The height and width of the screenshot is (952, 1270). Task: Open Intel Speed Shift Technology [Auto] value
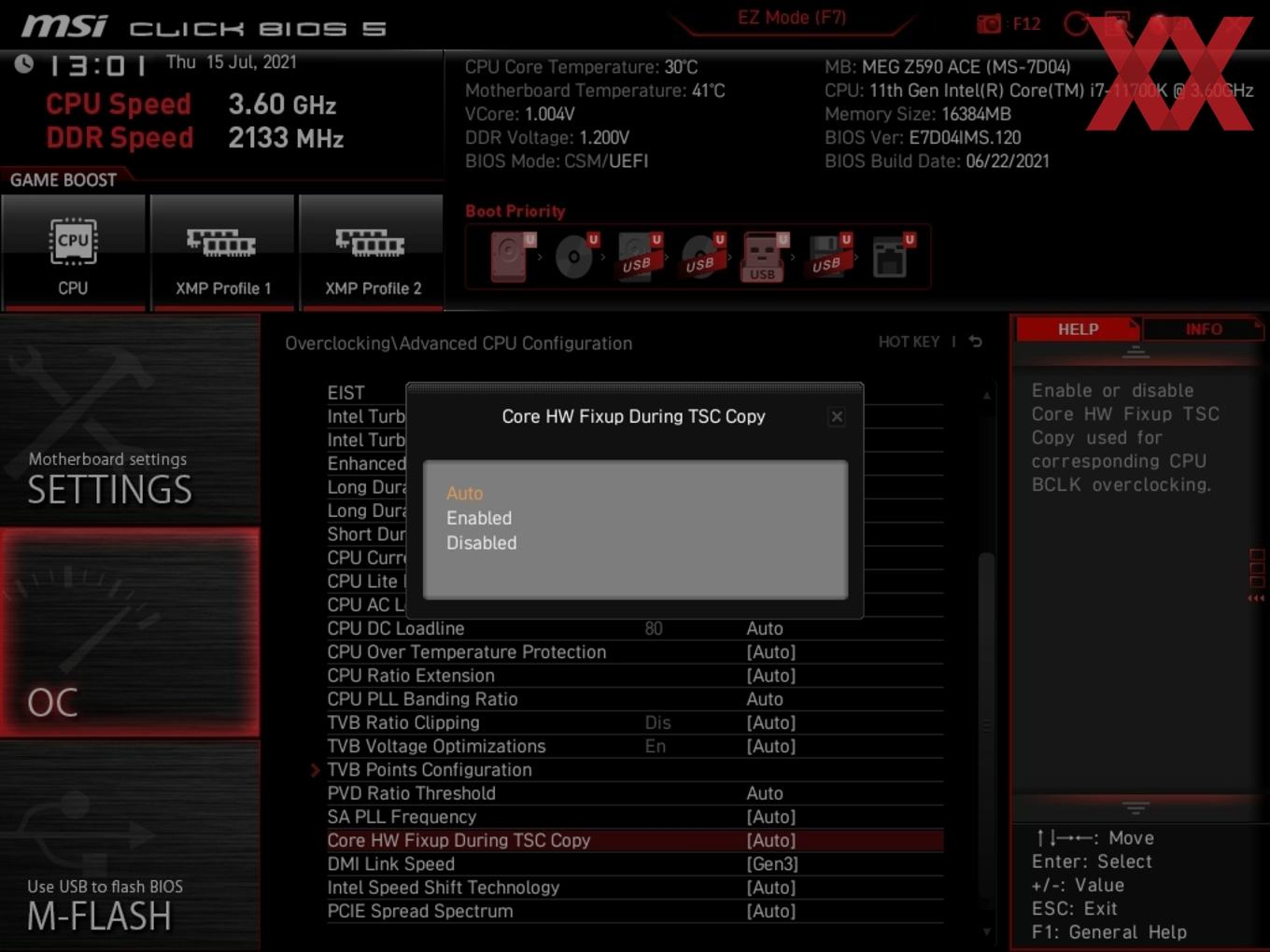click(x=771, y=888)
